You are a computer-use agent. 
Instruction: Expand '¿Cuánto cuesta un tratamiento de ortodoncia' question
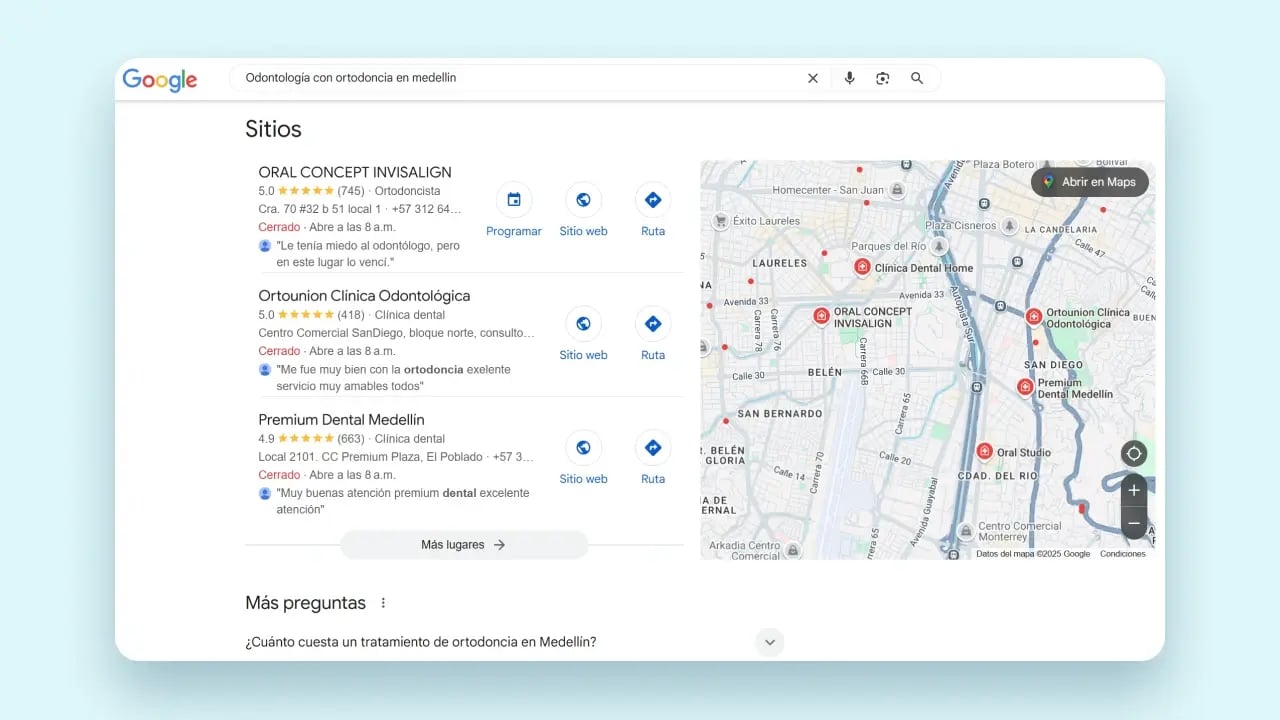tap(769, 642)
